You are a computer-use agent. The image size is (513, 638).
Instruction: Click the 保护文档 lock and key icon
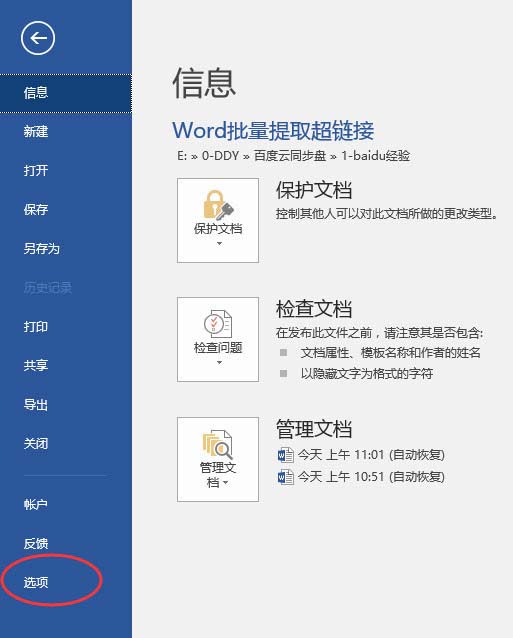218,205
